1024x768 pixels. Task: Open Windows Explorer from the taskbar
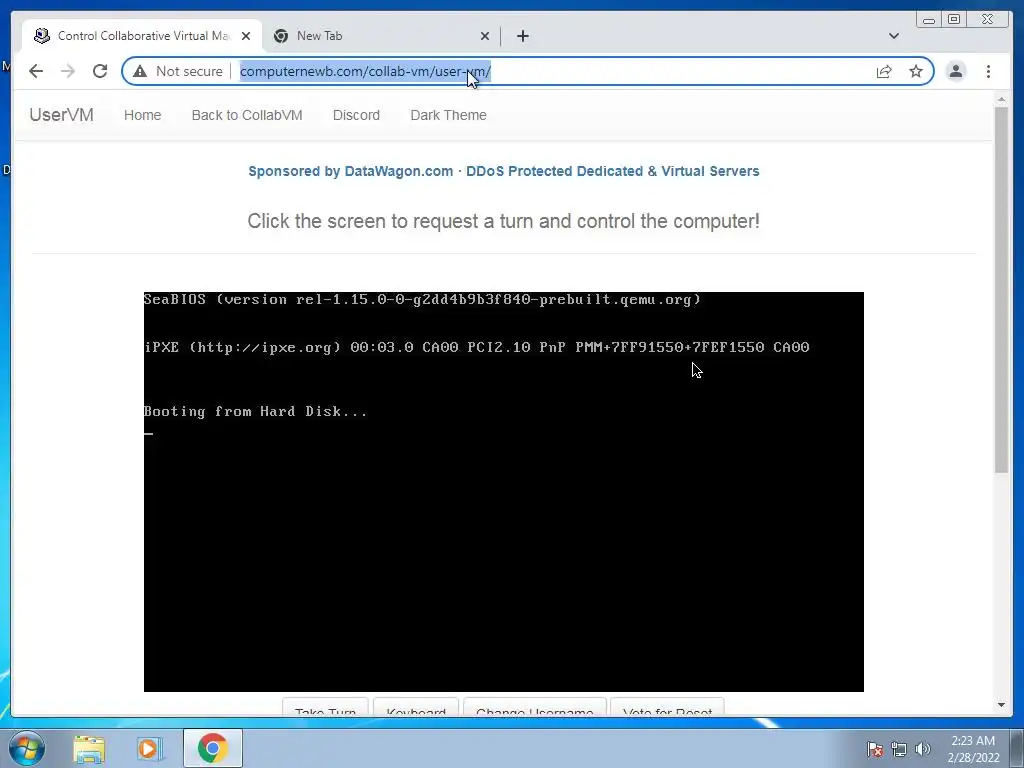coord(89,748)
